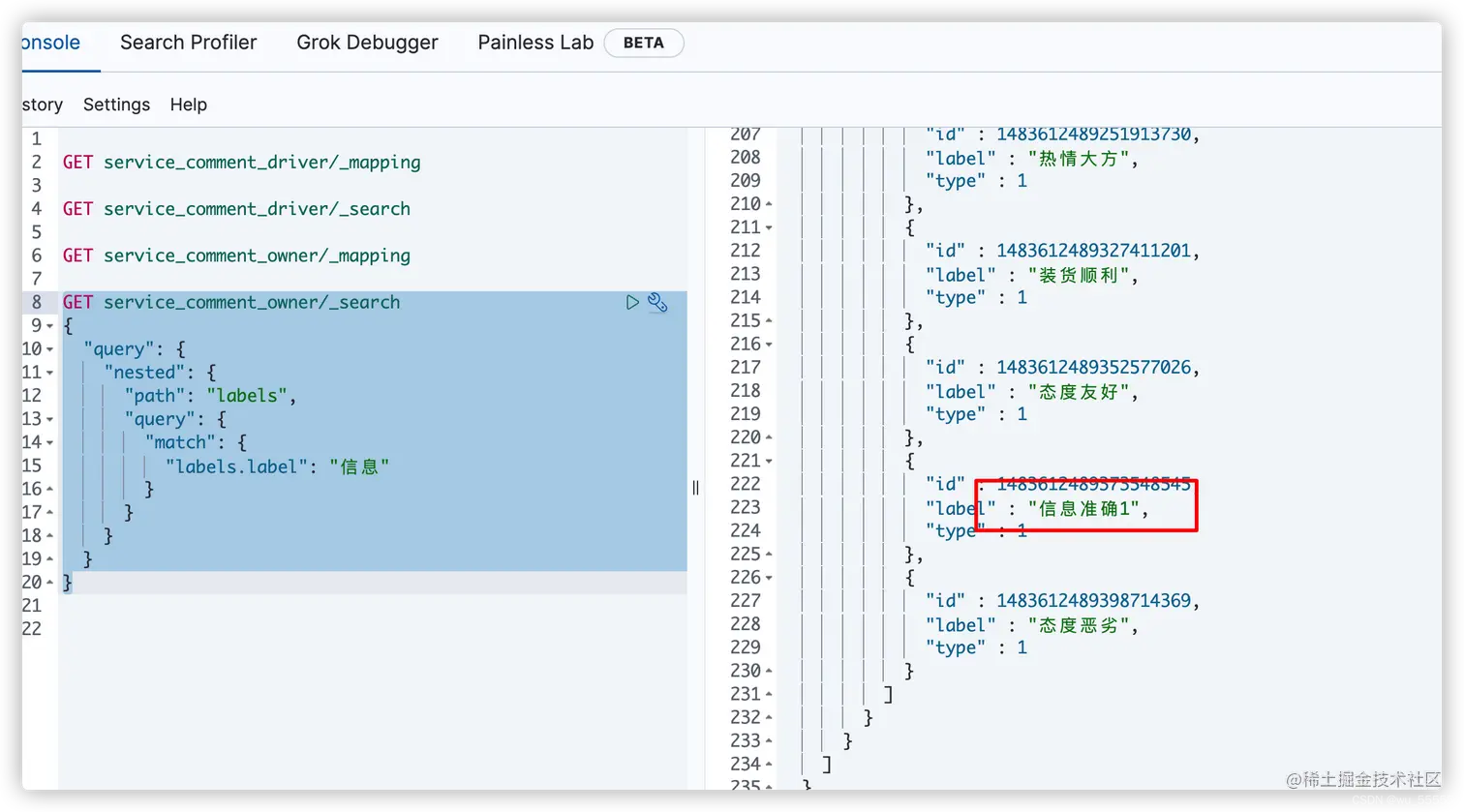Screen dimensions: 1464x812
Task: Click the "path": "labels" line
Action: pos(210,396)
